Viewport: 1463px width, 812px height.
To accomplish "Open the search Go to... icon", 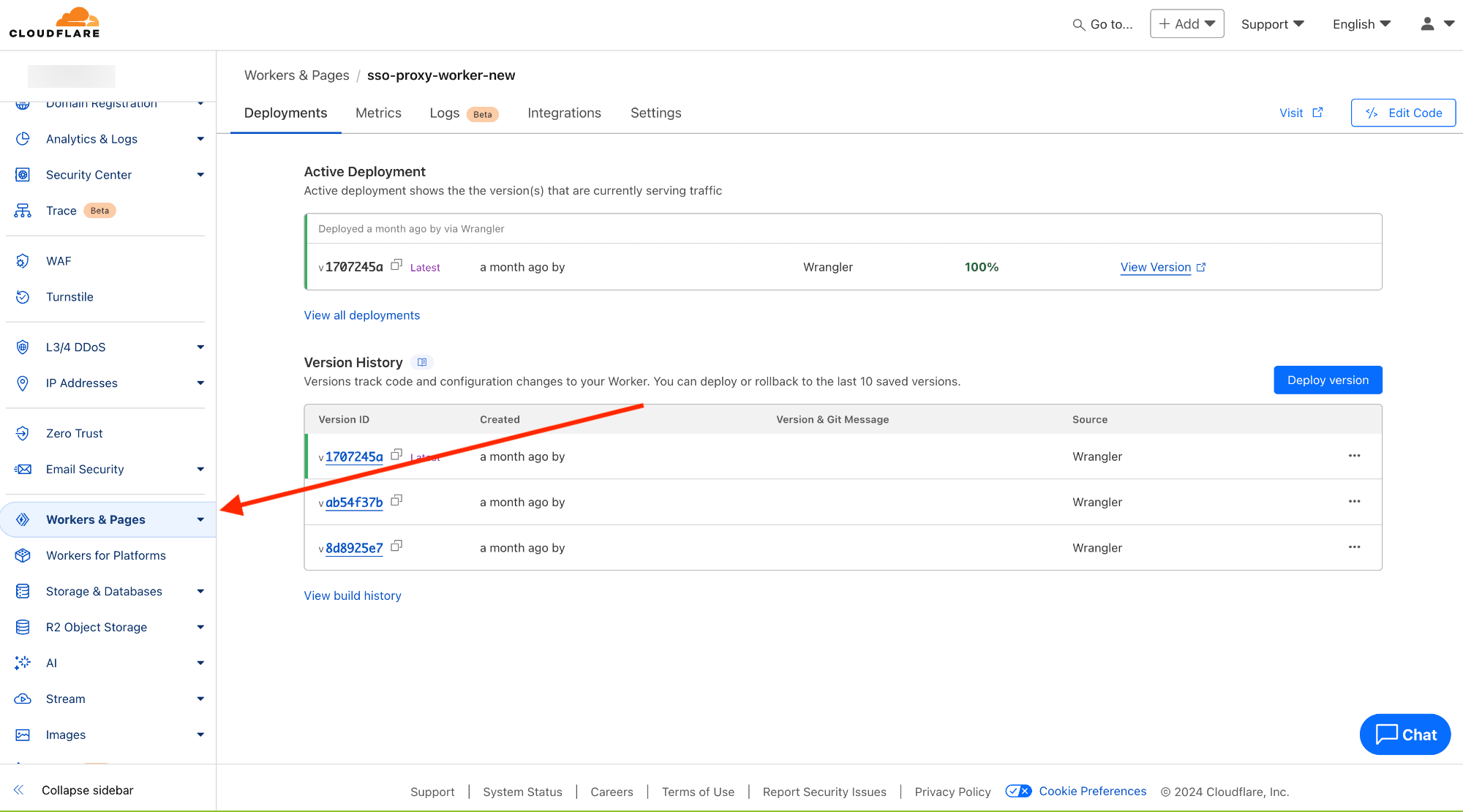I will (x=1077, y=24).
